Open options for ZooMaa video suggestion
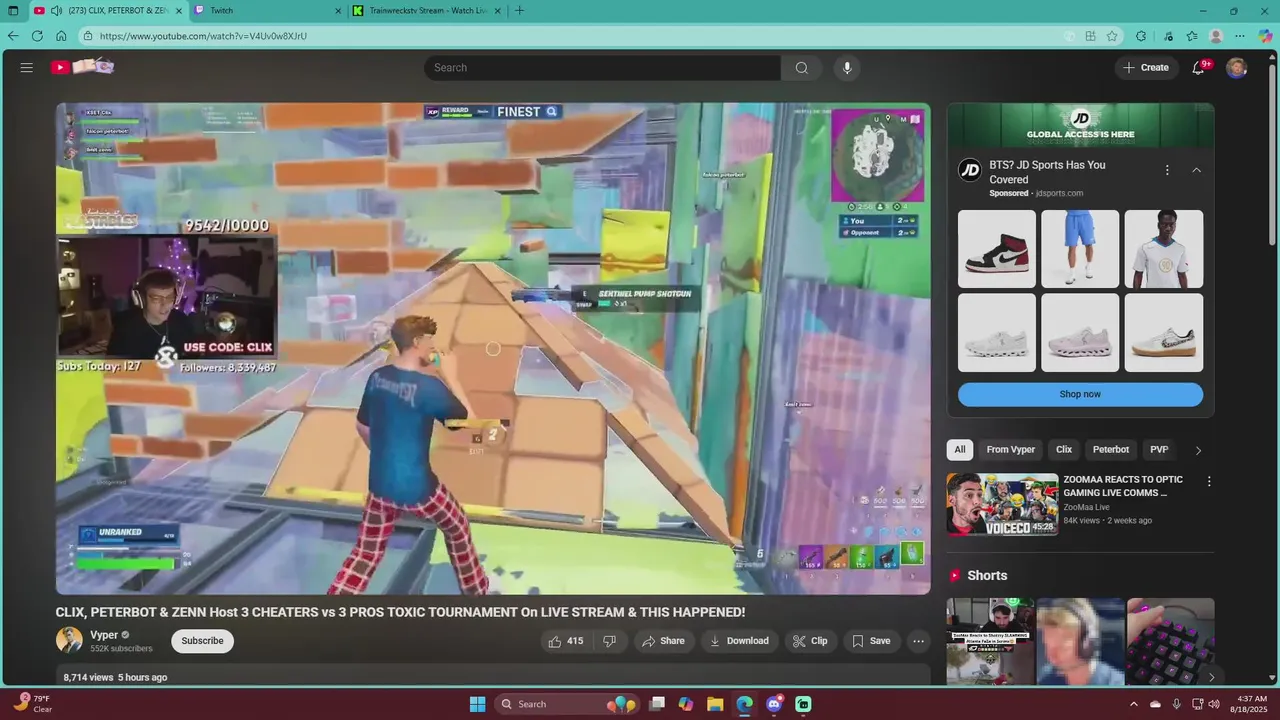Screen dimensions: 1280x720 point(1209,481)
